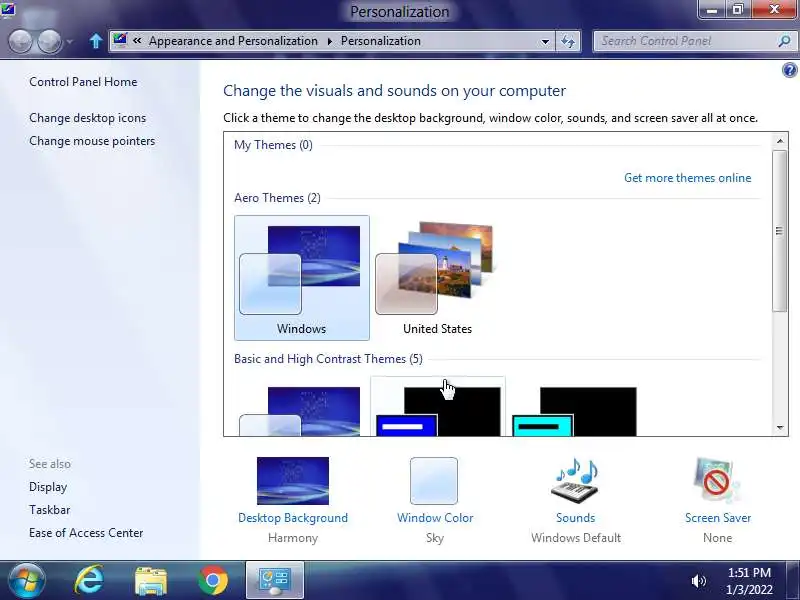
Task: Click the theme list scrollbar thumb
Action: [x=780, y=231]
